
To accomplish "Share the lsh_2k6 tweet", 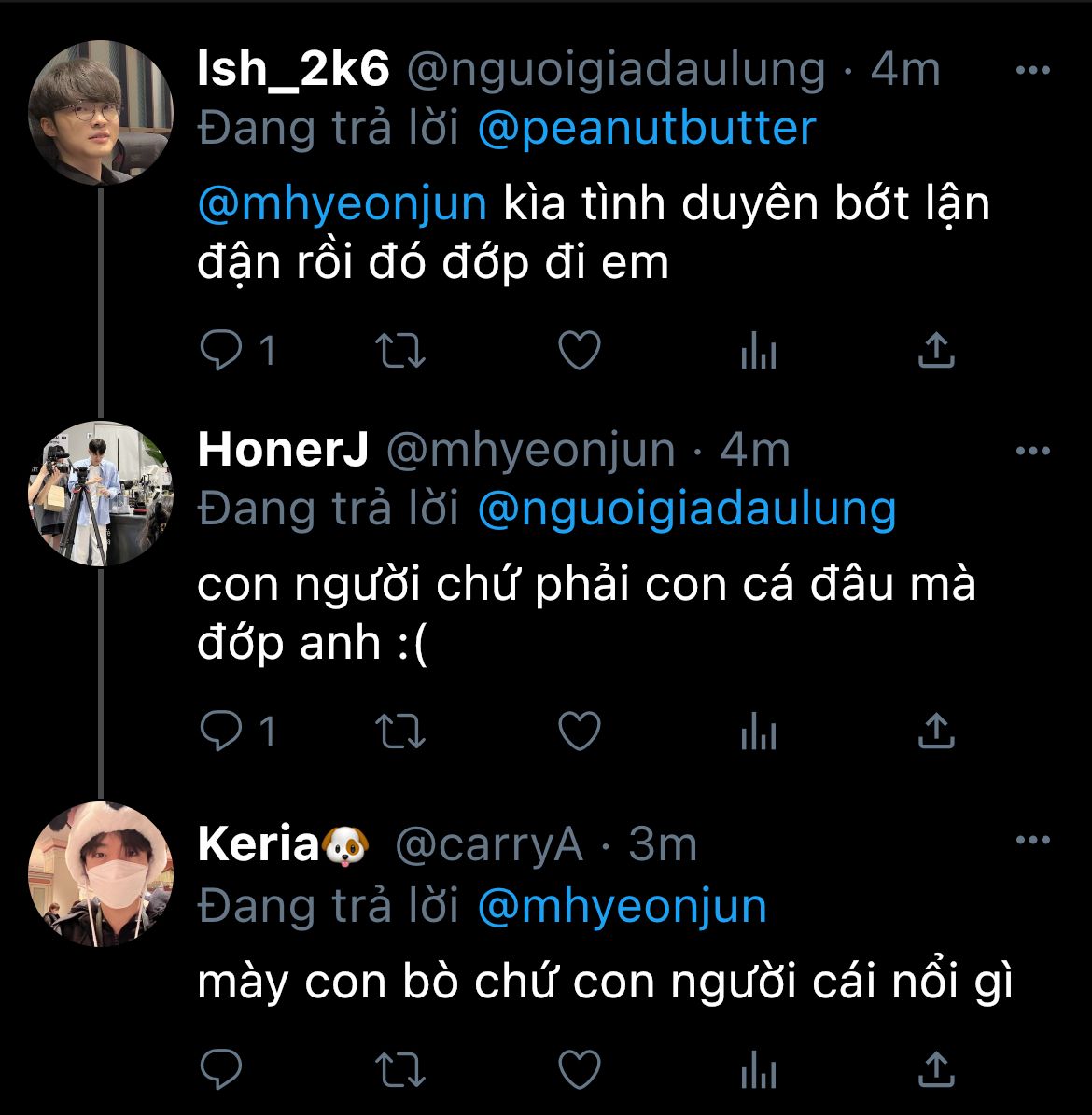I will pyautogui.click(x=935, y=351).
